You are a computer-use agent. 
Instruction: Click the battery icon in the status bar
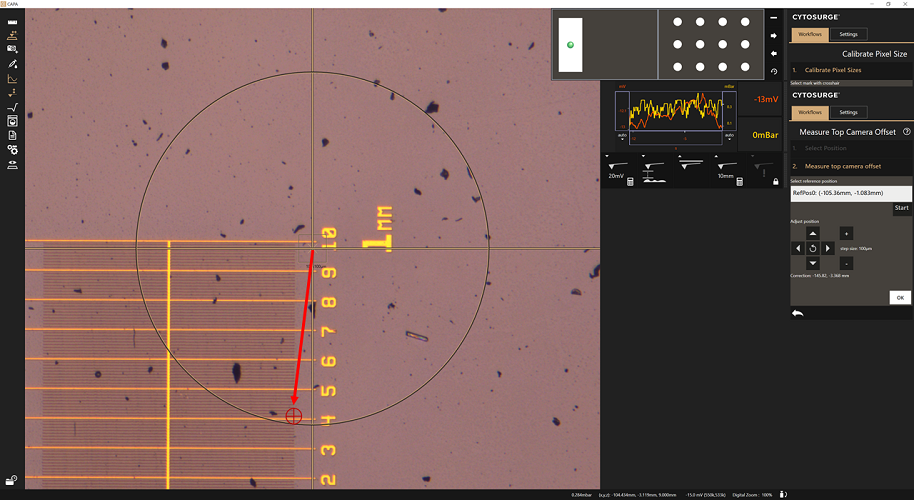point(783,495)
